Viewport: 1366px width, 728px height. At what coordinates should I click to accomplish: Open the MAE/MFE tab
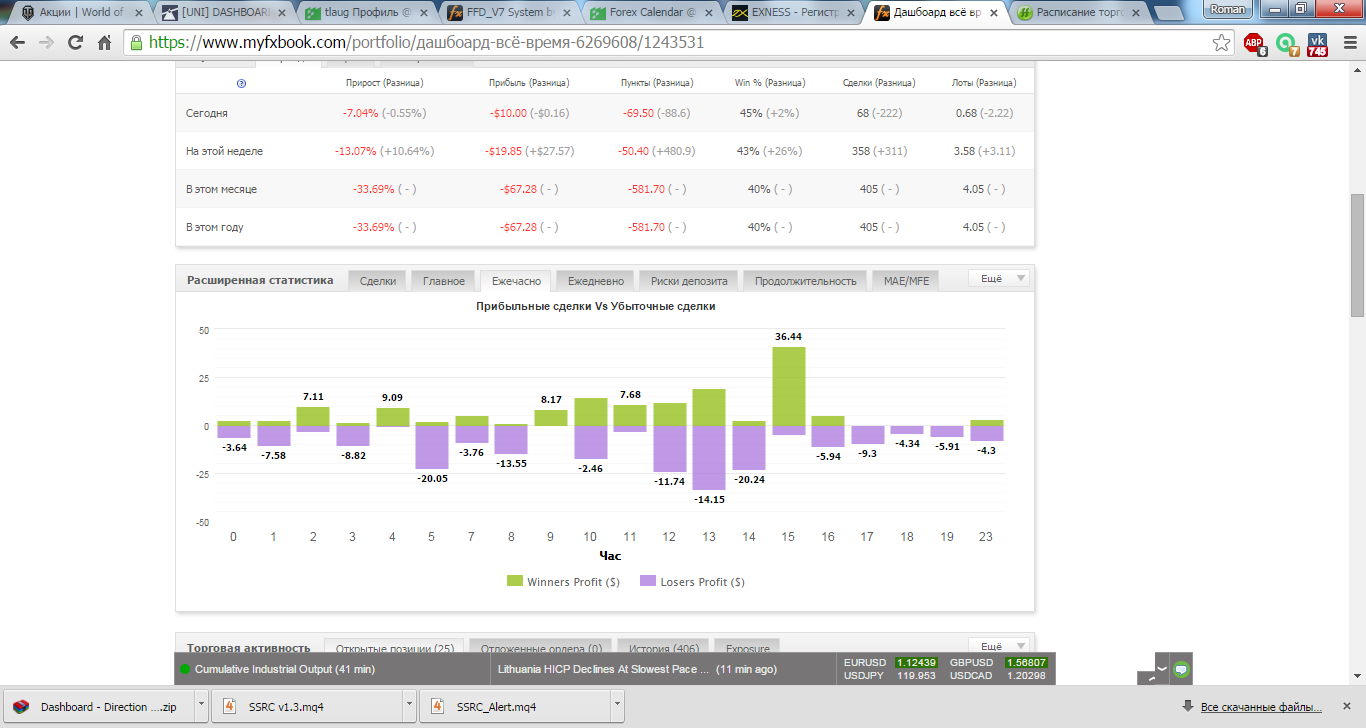point(906,281)
